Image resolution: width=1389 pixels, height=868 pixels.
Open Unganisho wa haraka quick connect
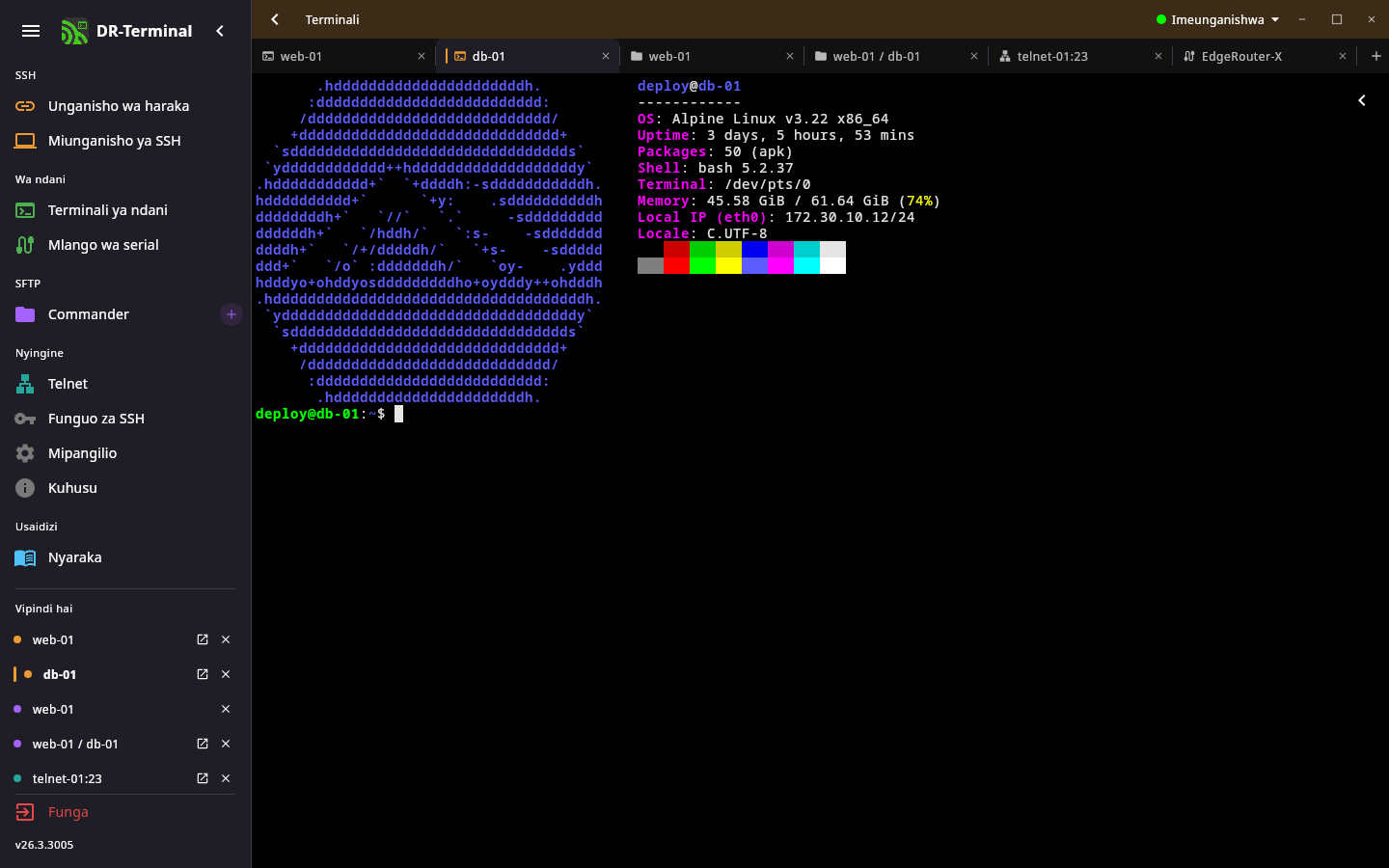click(x=125, y=106)
